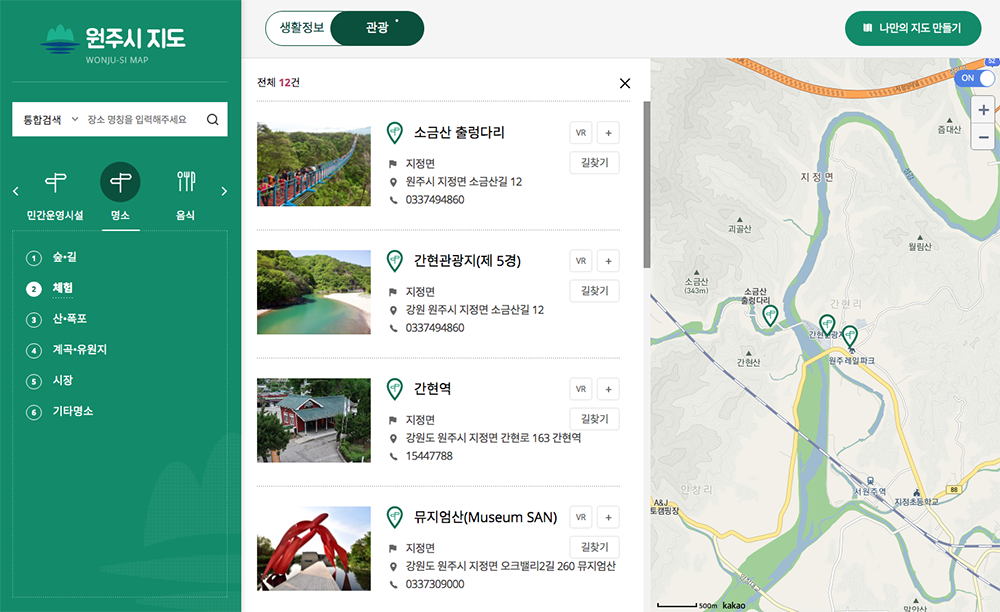
Task: Select the 음식 category icon
Action: click(x=186, y=182)
